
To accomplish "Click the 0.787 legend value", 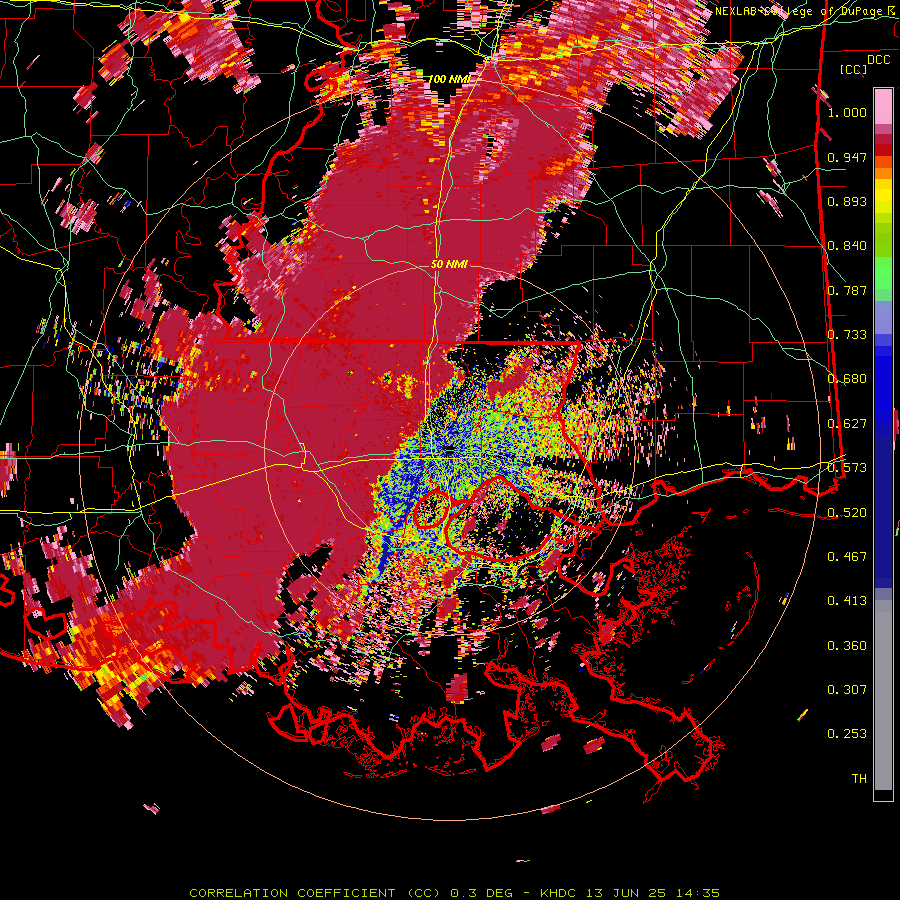I will coord(847,290).
